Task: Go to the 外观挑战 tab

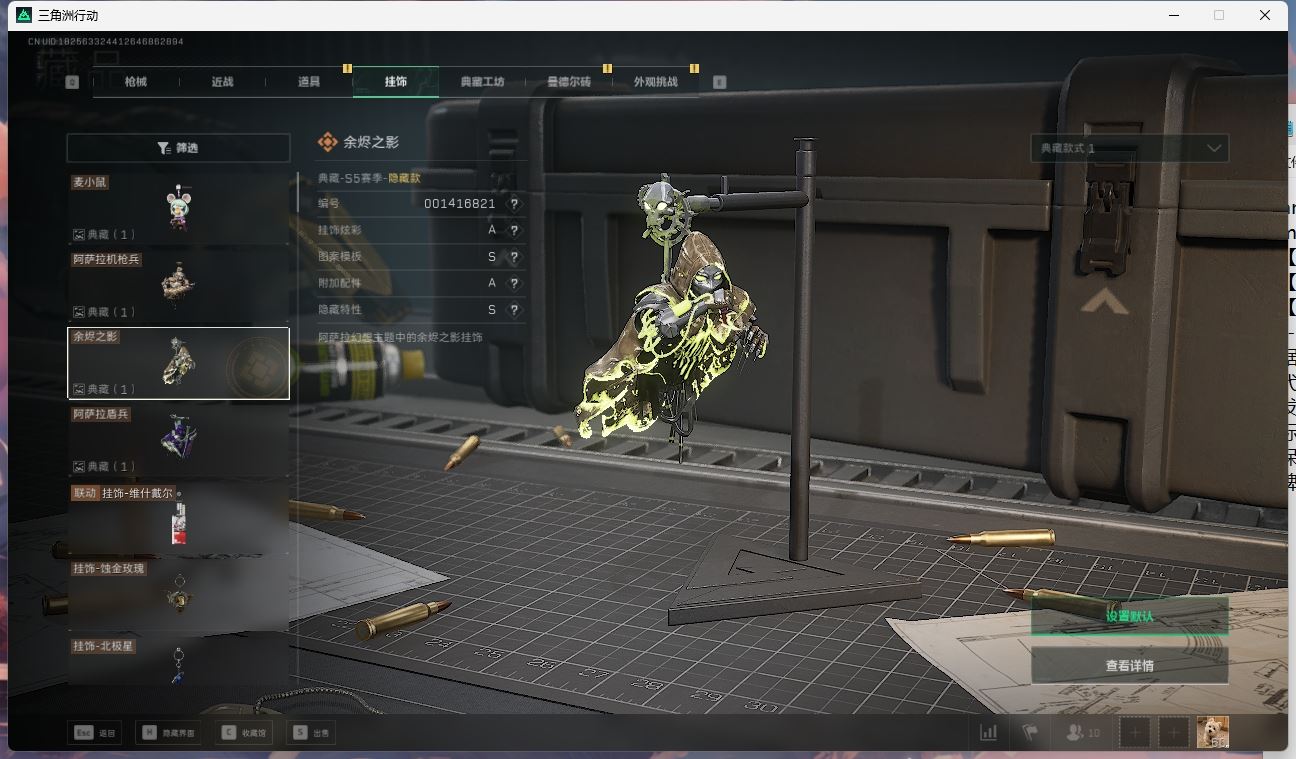Action: (655, 82)
